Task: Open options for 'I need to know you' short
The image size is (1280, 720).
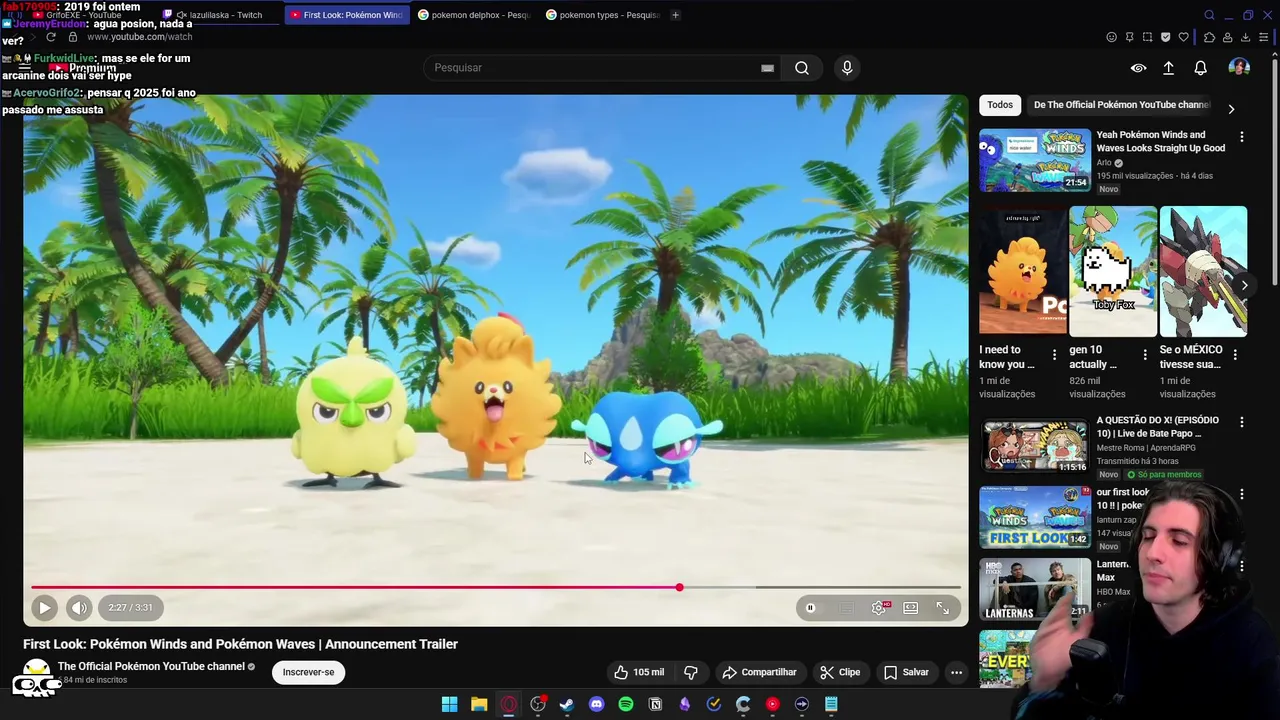Action: [x=1054, y=355]
